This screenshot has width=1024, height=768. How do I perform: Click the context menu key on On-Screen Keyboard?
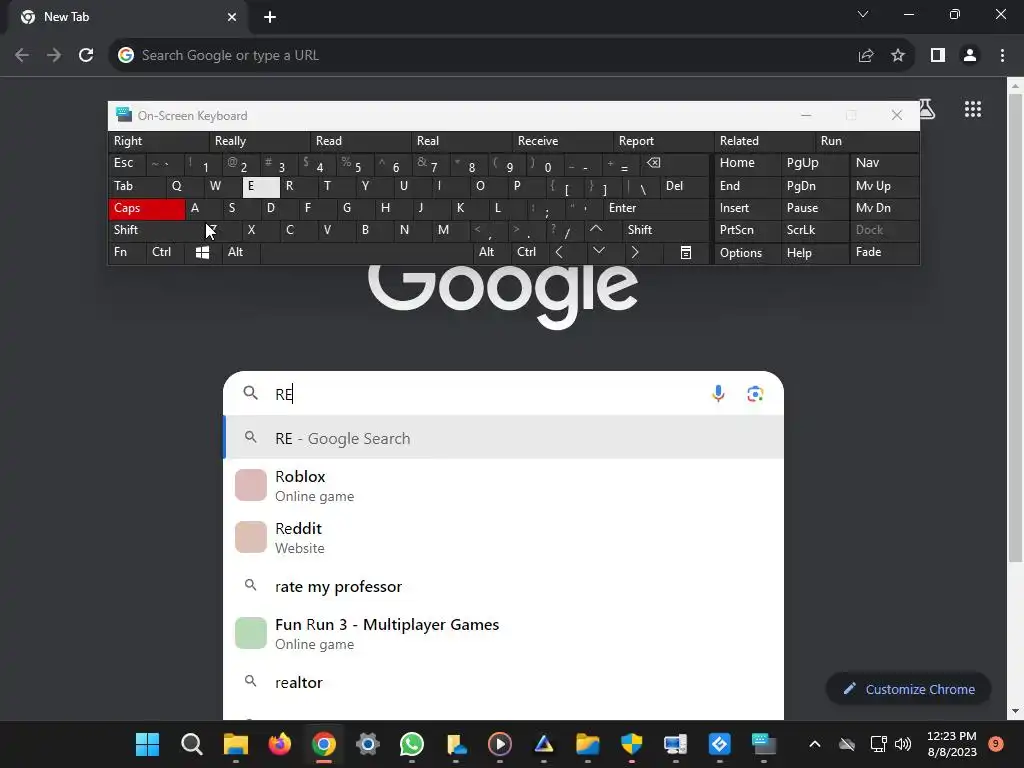coord(686,252)
